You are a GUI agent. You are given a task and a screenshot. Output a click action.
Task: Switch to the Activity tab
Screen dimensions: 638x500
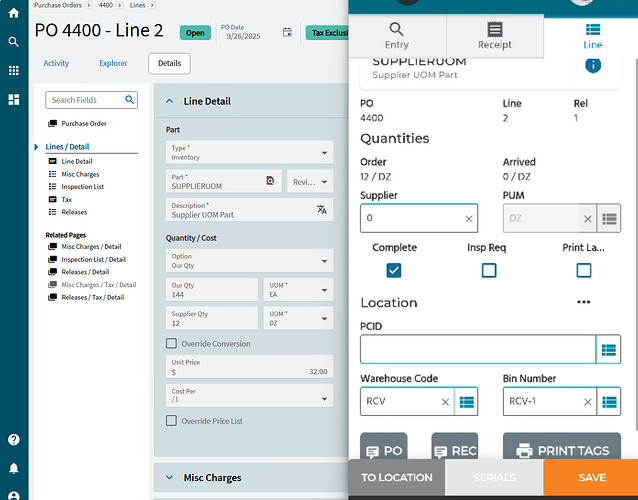56,64
